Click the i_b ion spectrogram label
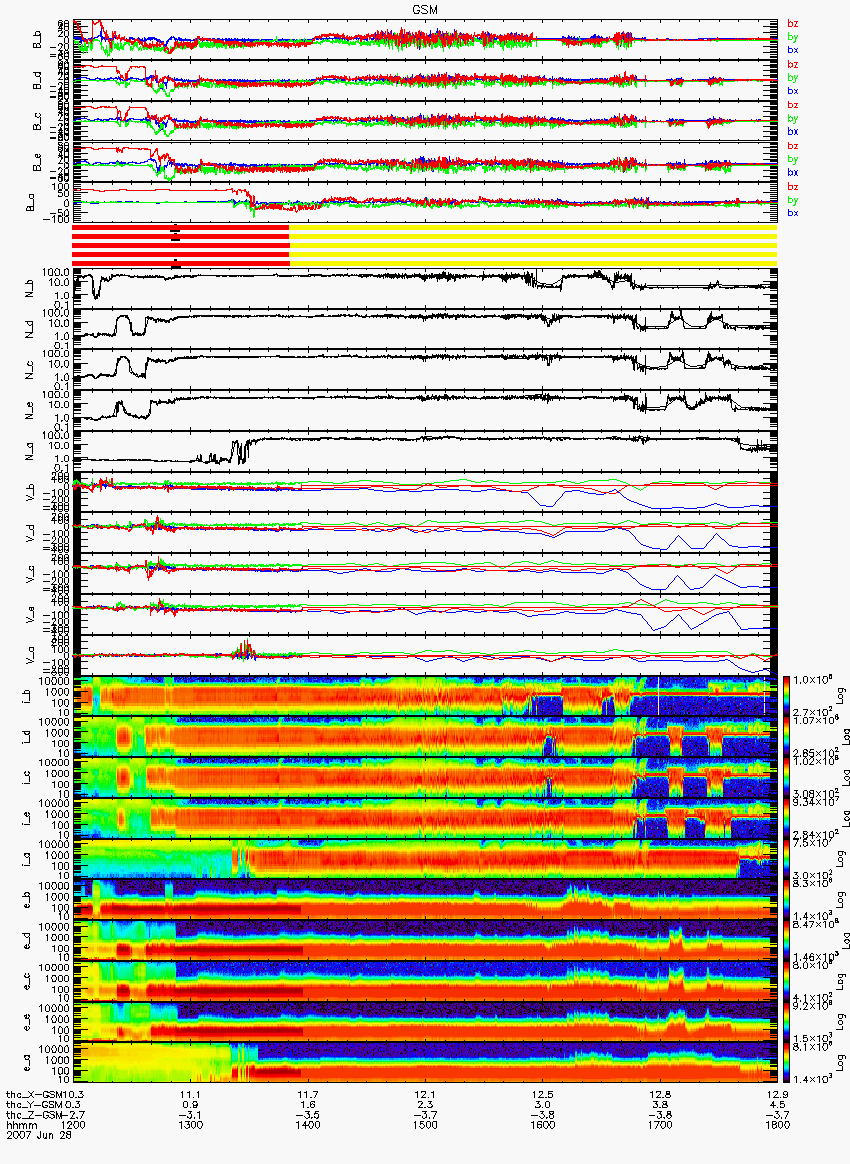 point(27,696)
